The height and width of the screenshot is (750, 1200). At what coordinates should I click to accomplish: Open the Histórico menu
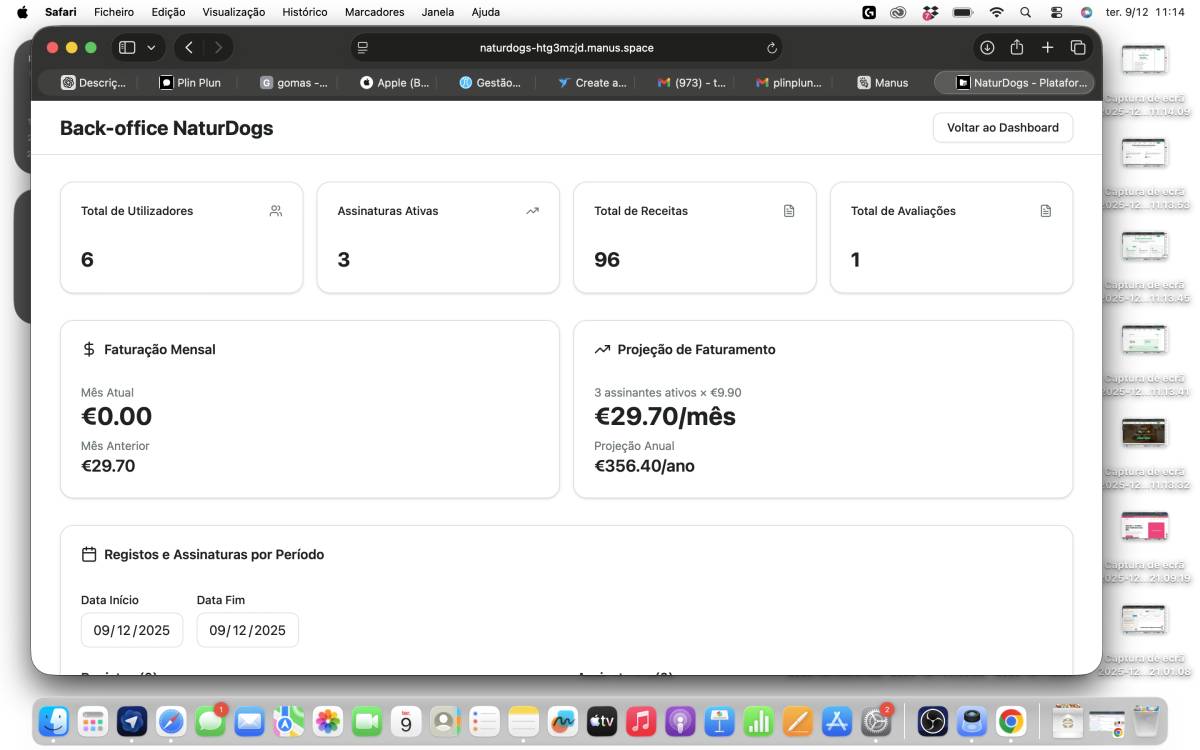tap(305, 12)
